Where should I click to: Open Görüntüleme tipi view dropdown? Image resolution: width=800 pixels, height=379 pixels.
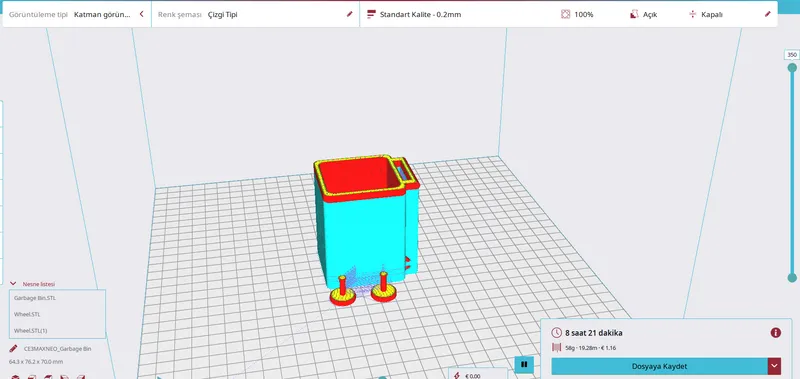pos(76,14)
